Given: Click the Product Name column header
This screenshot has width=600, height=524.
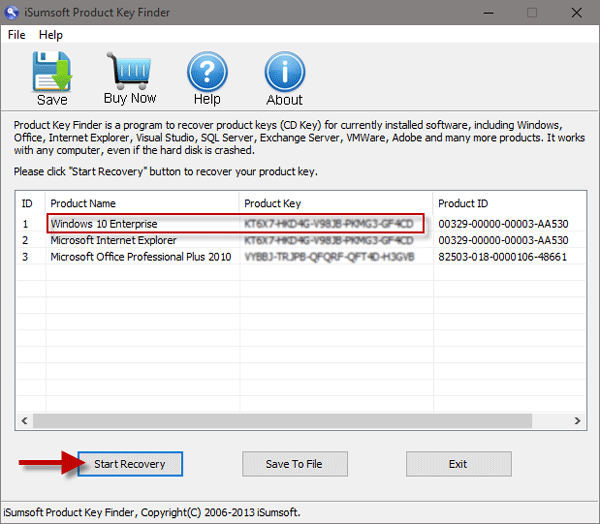Looking at the screenshot, I should (142, 203).
